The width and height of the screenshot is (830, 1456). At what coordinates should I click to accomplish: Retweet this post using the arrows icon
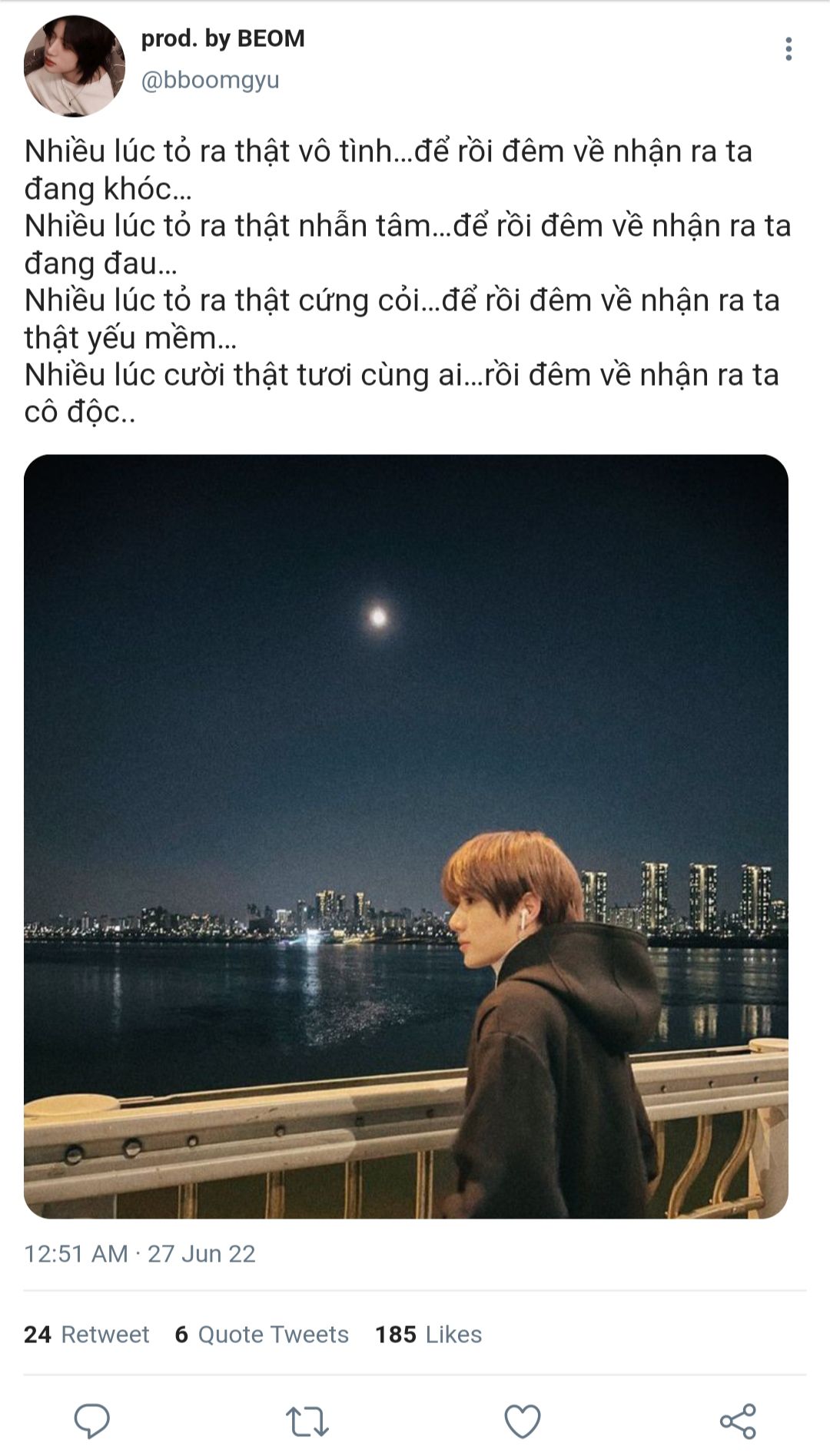coord(307,1421)
